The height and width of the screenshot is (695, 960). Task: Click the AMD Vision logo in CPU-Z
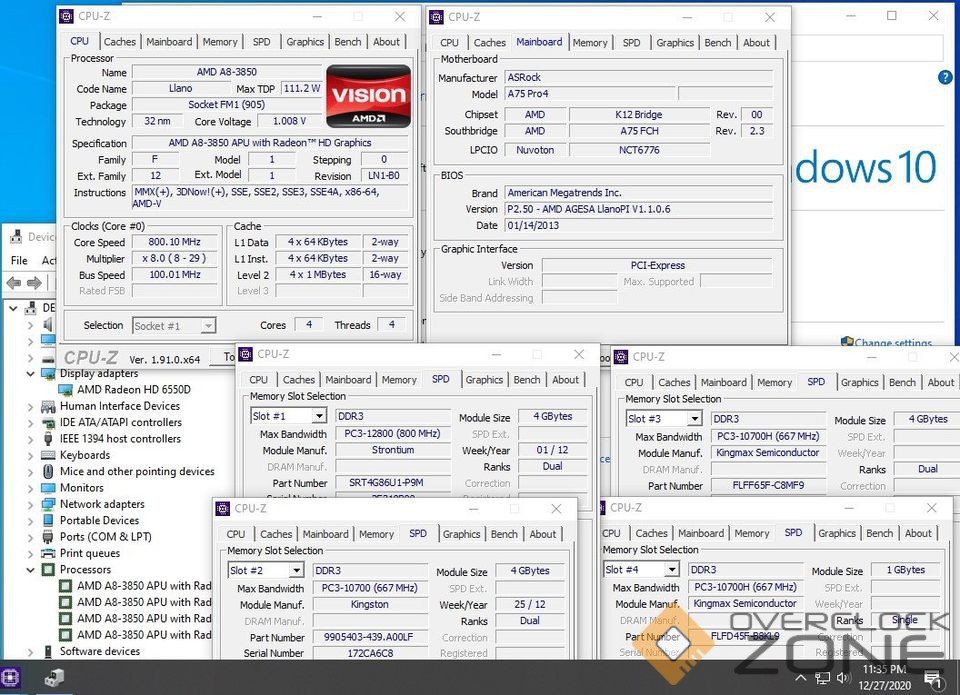[369, 96]
